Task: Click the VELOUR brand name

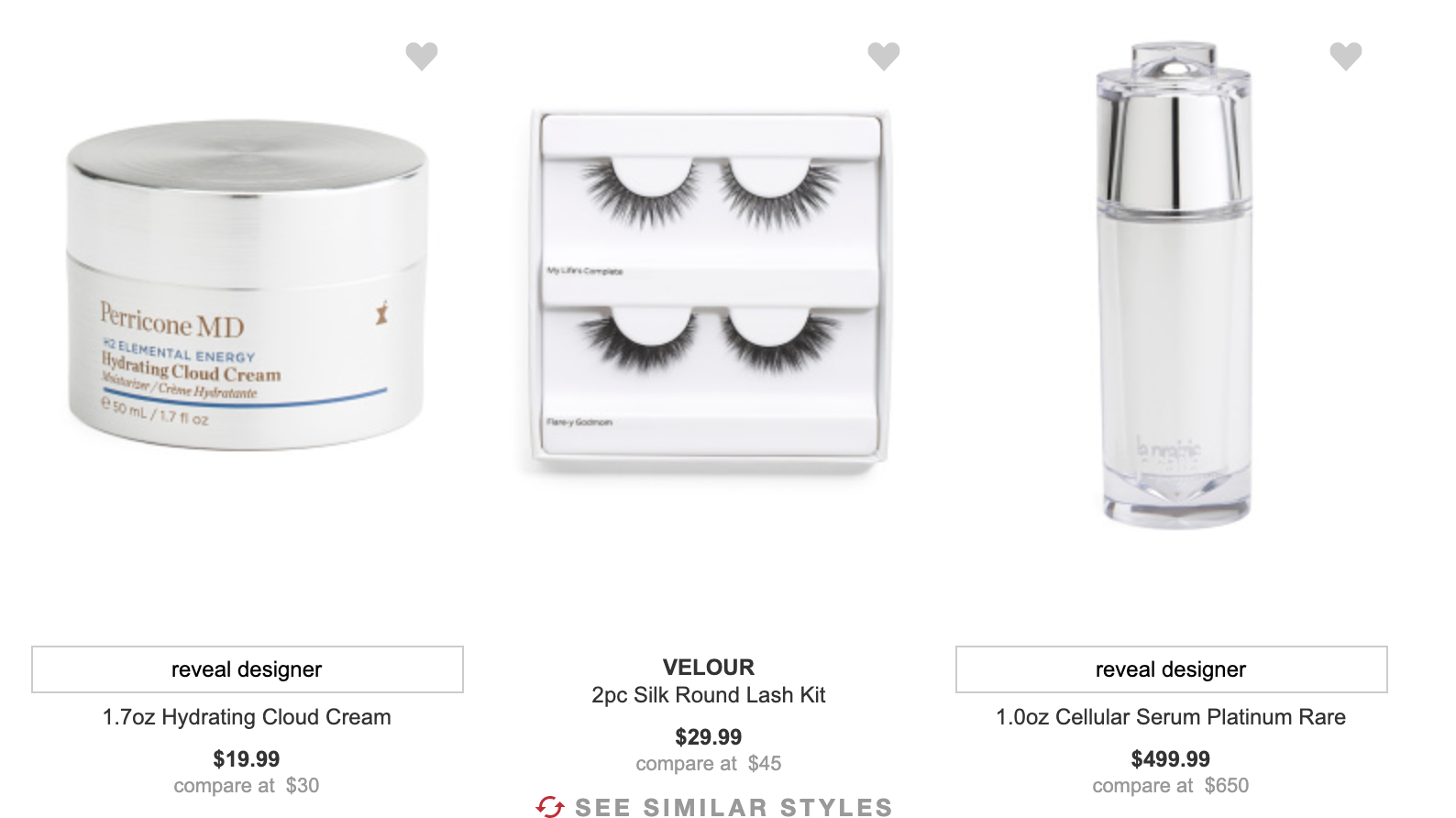Action: pos(709,668)
